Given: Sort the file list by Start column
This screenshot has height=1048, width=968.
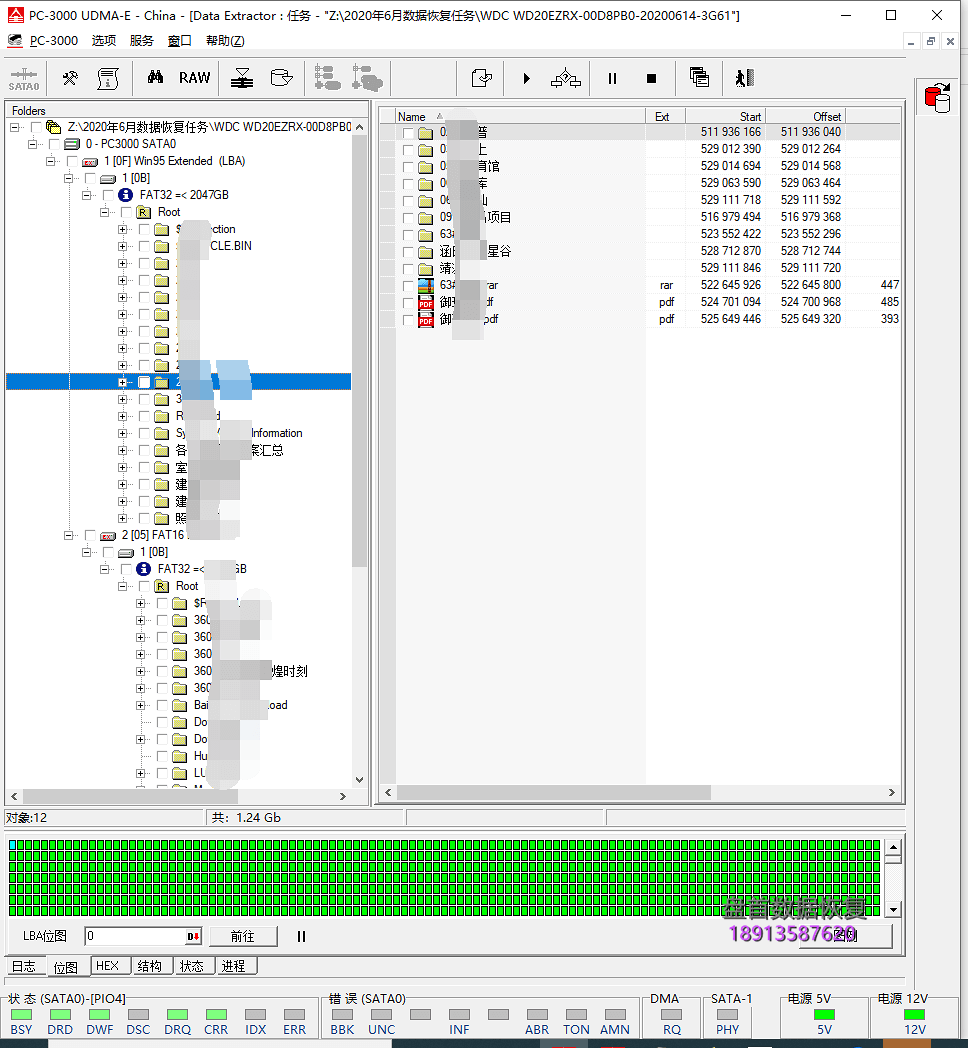Looking at the screenshot, I should [x=725, y=116].
